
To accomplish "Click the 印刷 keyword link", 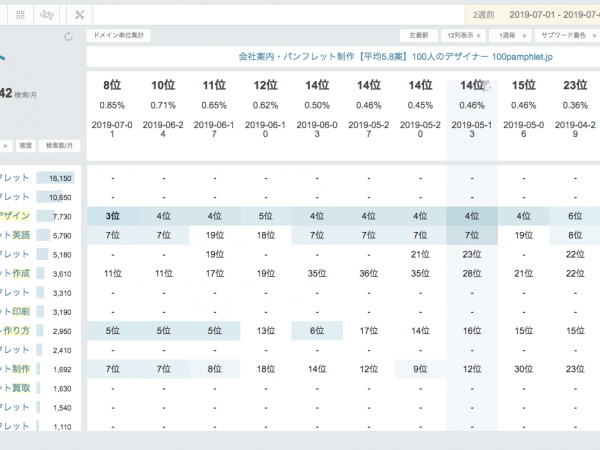I will pos(21,312).
